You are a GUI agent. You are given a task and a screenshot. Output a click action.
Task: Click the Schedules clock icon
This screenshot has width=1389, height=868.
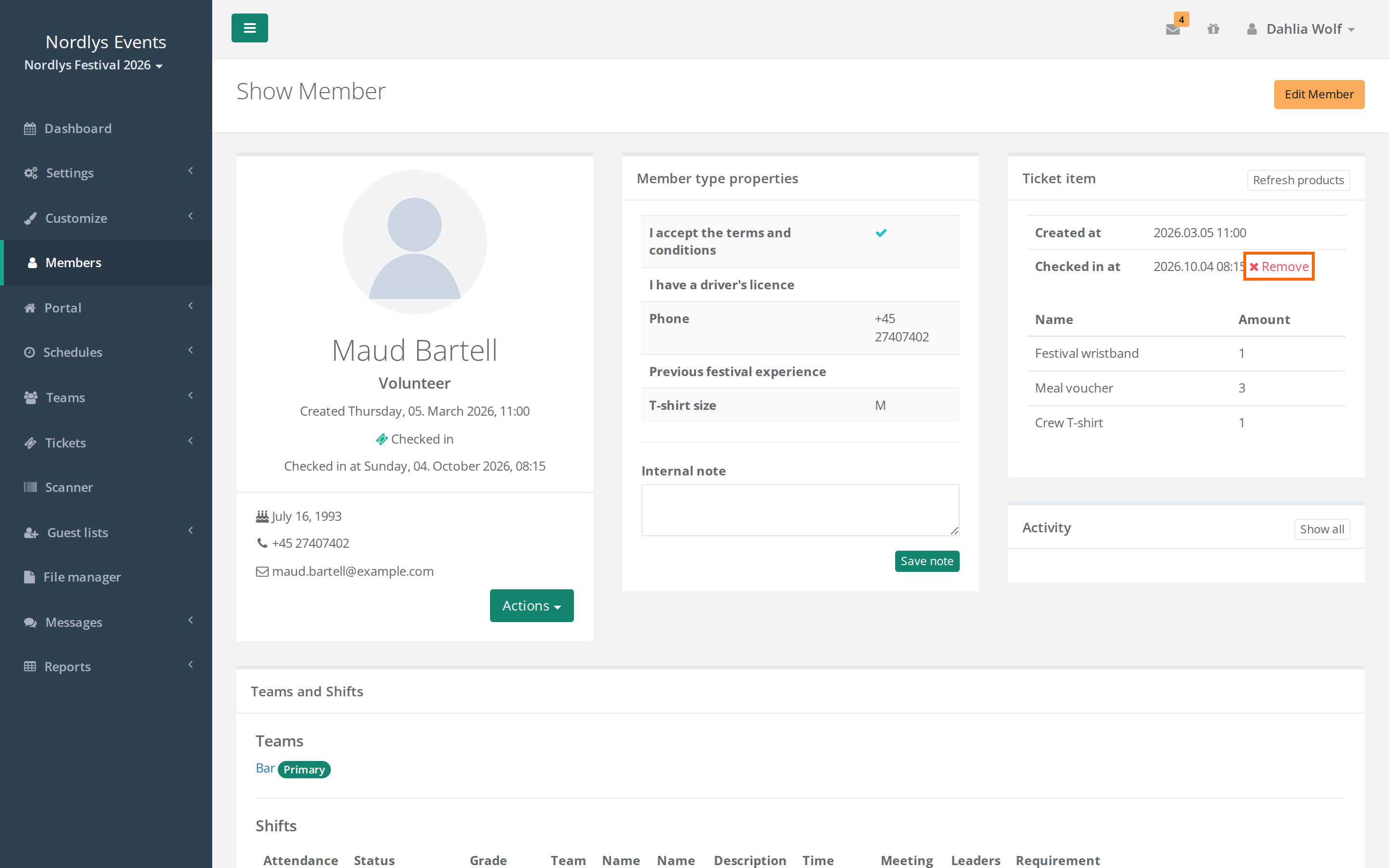click(29, 353)
